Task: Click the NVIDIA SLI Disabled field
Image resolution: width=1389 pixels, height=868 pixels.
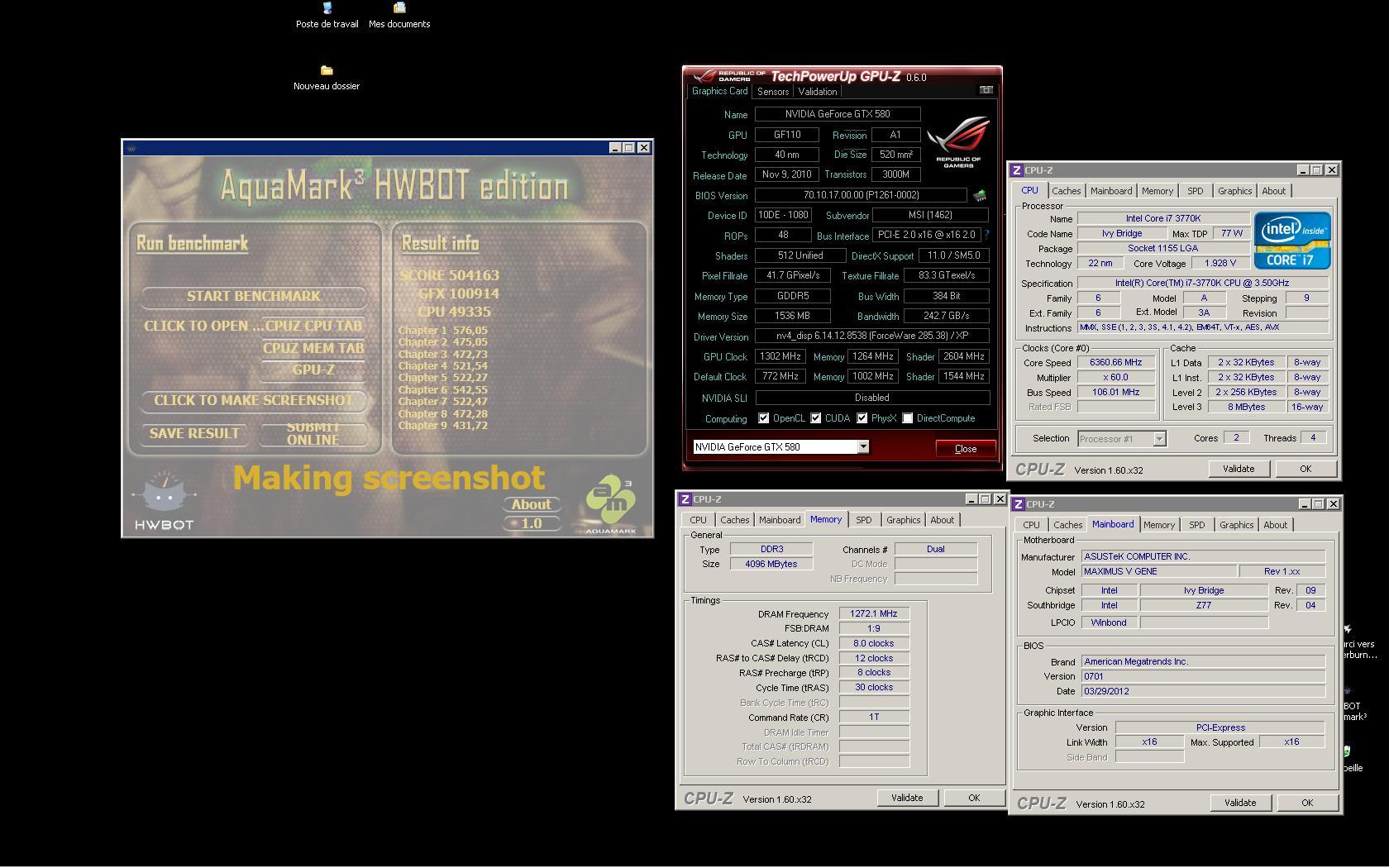Action: [x=871, y=397]
